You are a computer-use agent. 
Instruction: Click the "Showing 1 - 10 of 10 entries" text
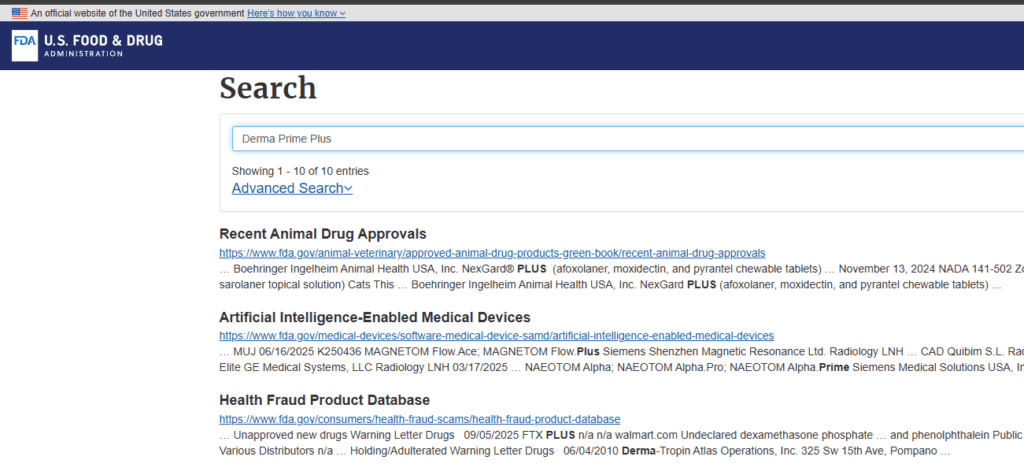[x=300, y=171]
